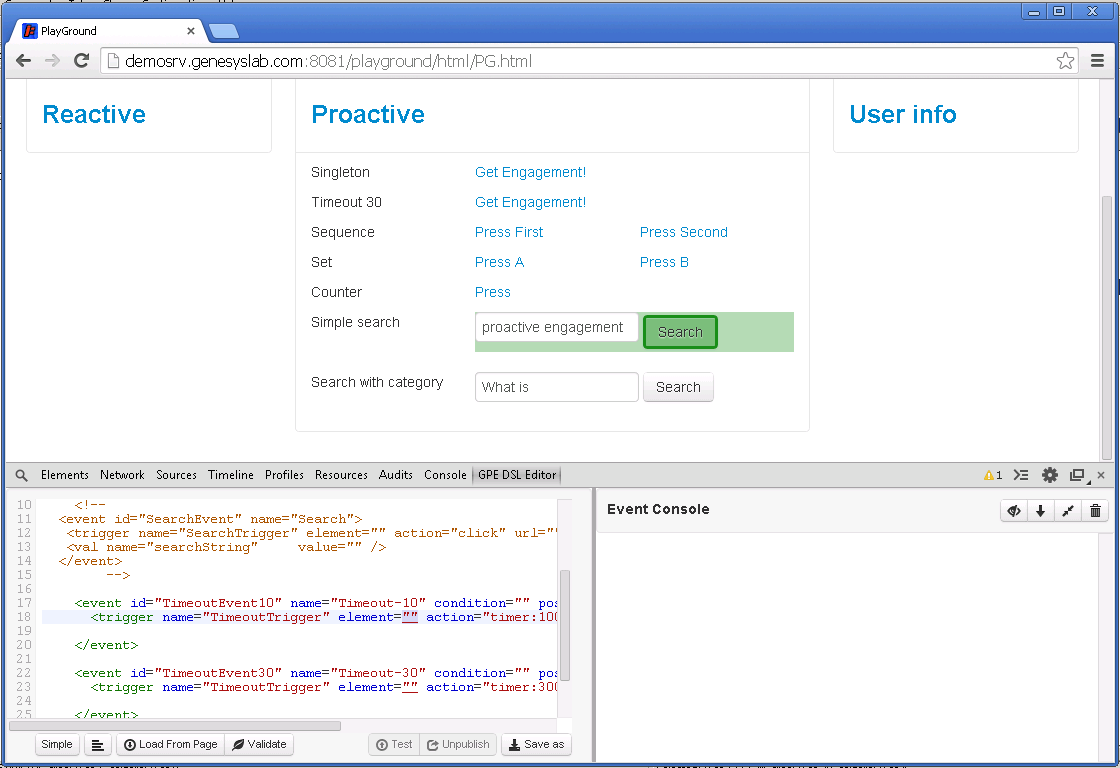Click the highlighted green Search button

(680, 332)
